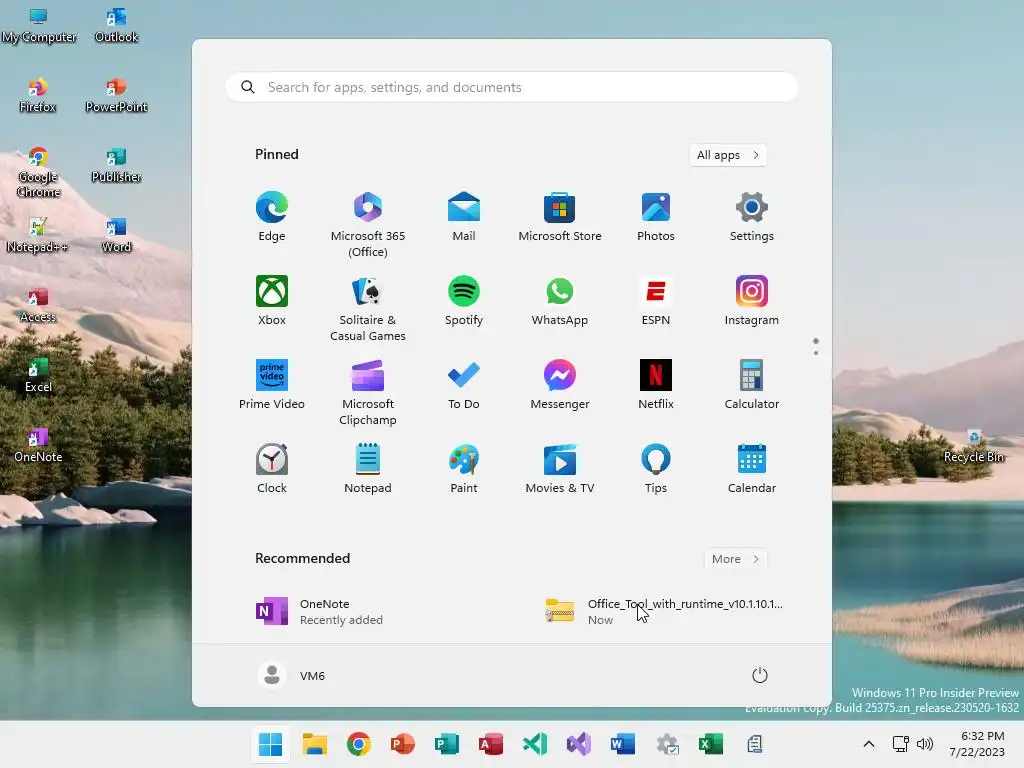This screenshot has width=1024, height=768.
Task: Open the VM6 user account menu
Action: coord(292,675)
